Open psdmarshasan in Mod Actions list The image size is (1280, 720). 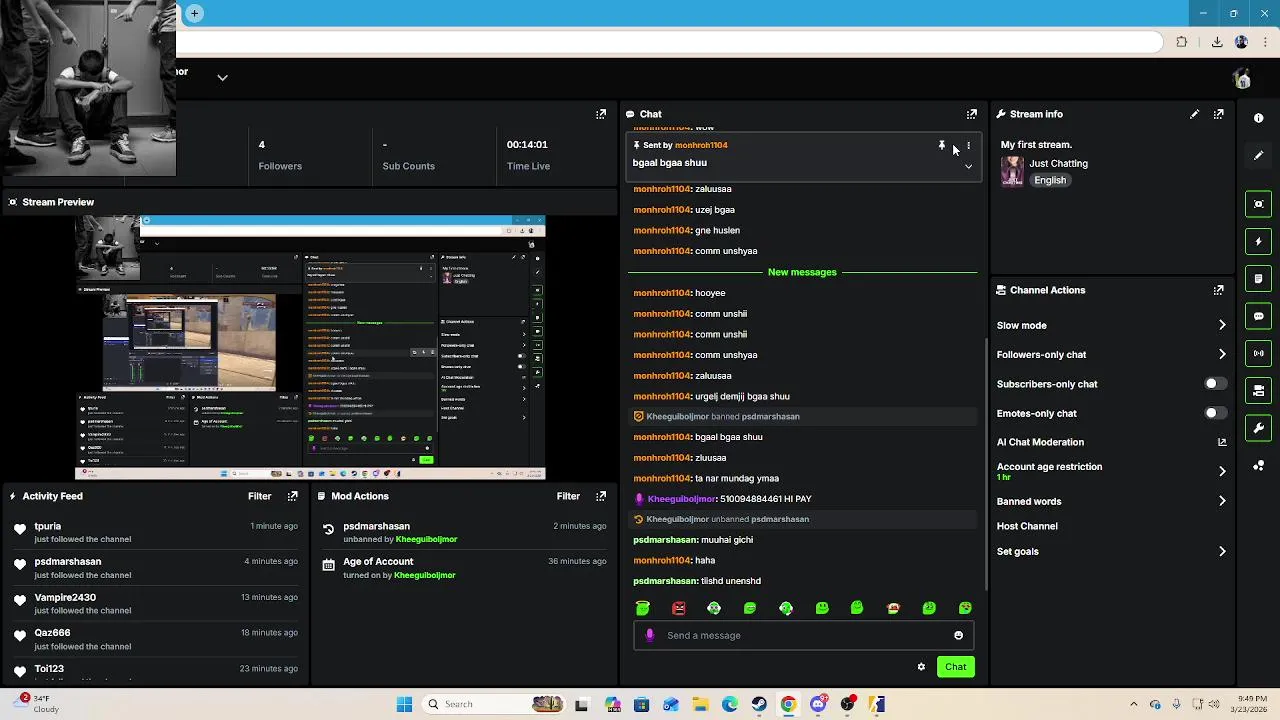point(377,526)
